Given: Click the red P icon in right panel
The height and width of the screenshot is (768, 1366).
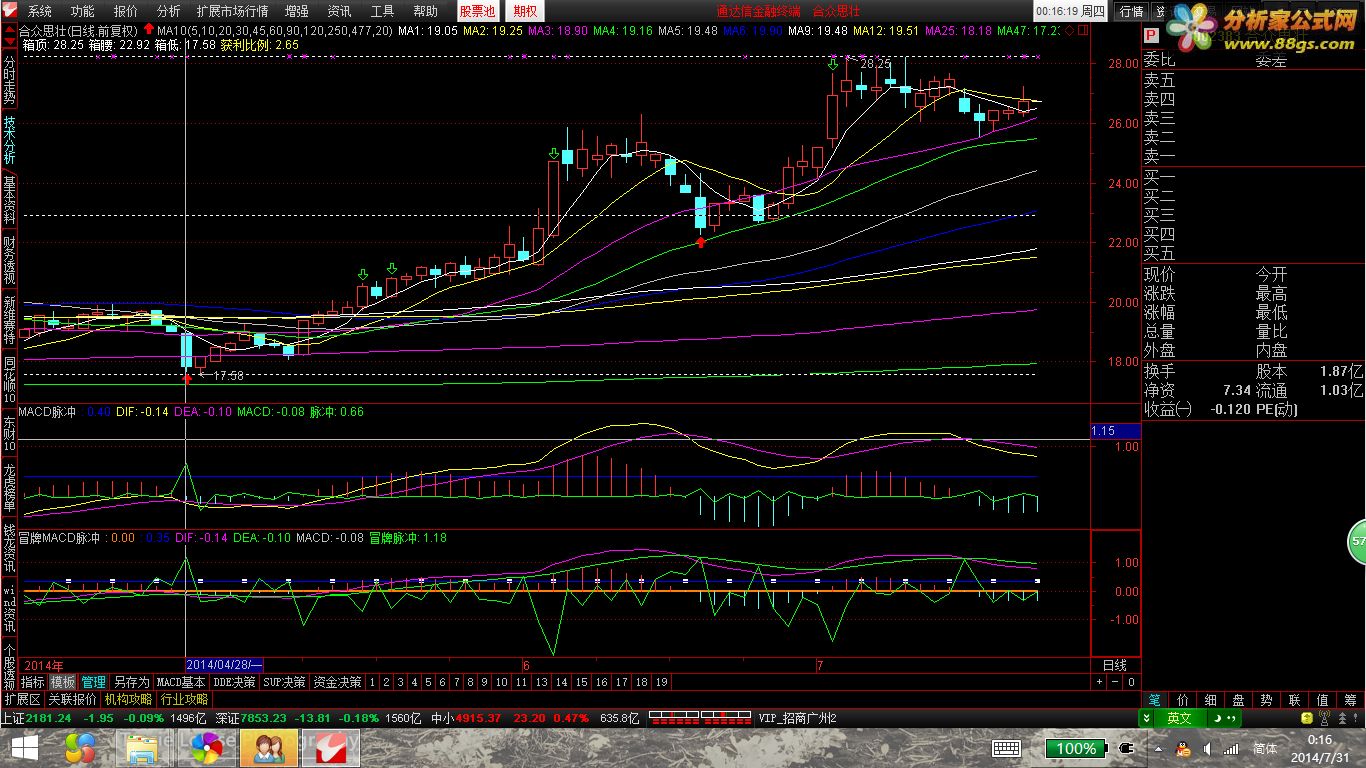Looking at the screenshot, I should point(1150,33).
